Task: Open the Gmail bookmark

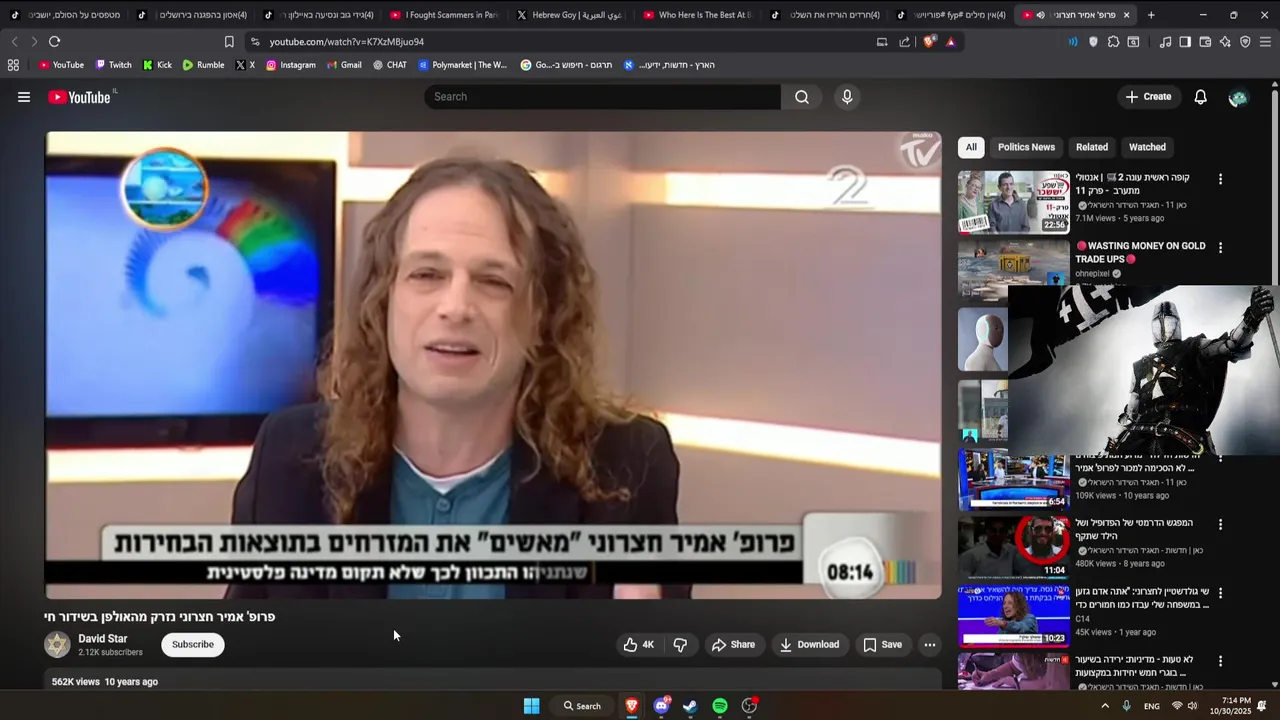Action: [x=344, y=65]
